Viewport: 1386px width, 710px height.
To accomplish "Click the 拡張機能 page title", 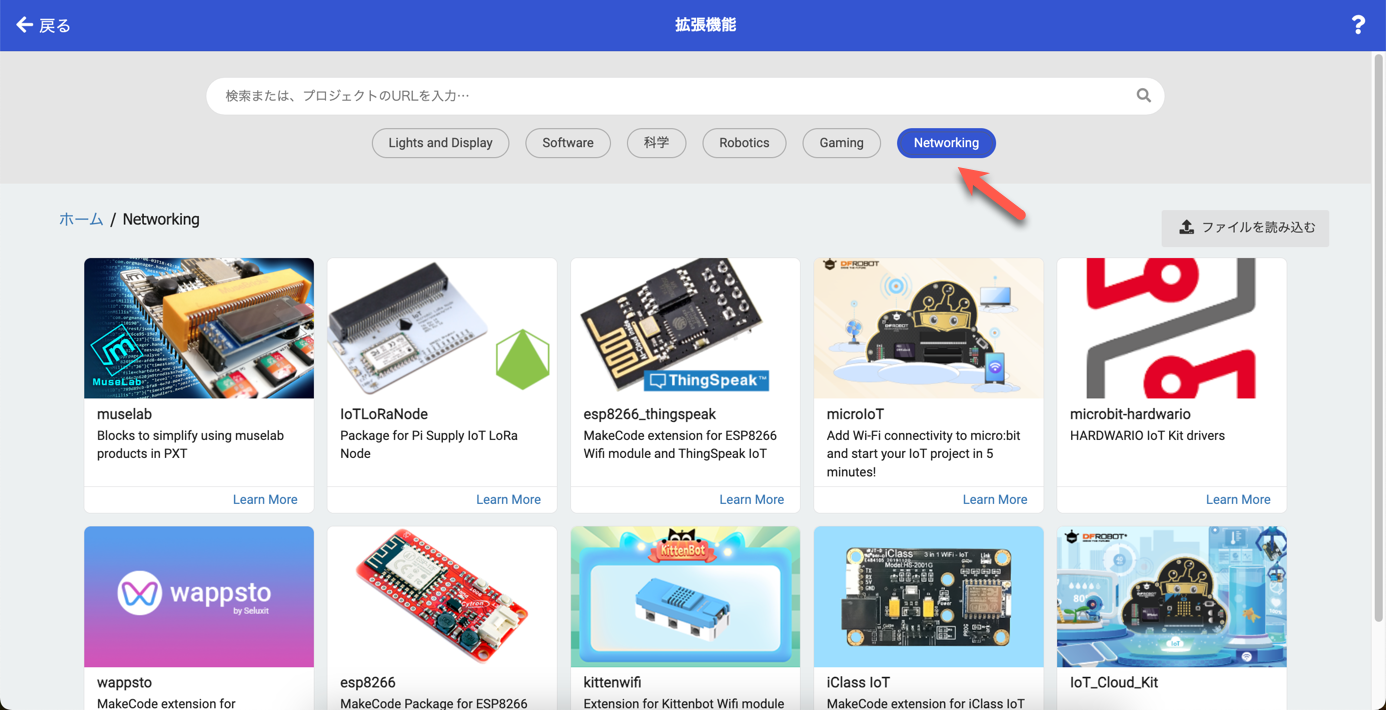I will [705, 25].
